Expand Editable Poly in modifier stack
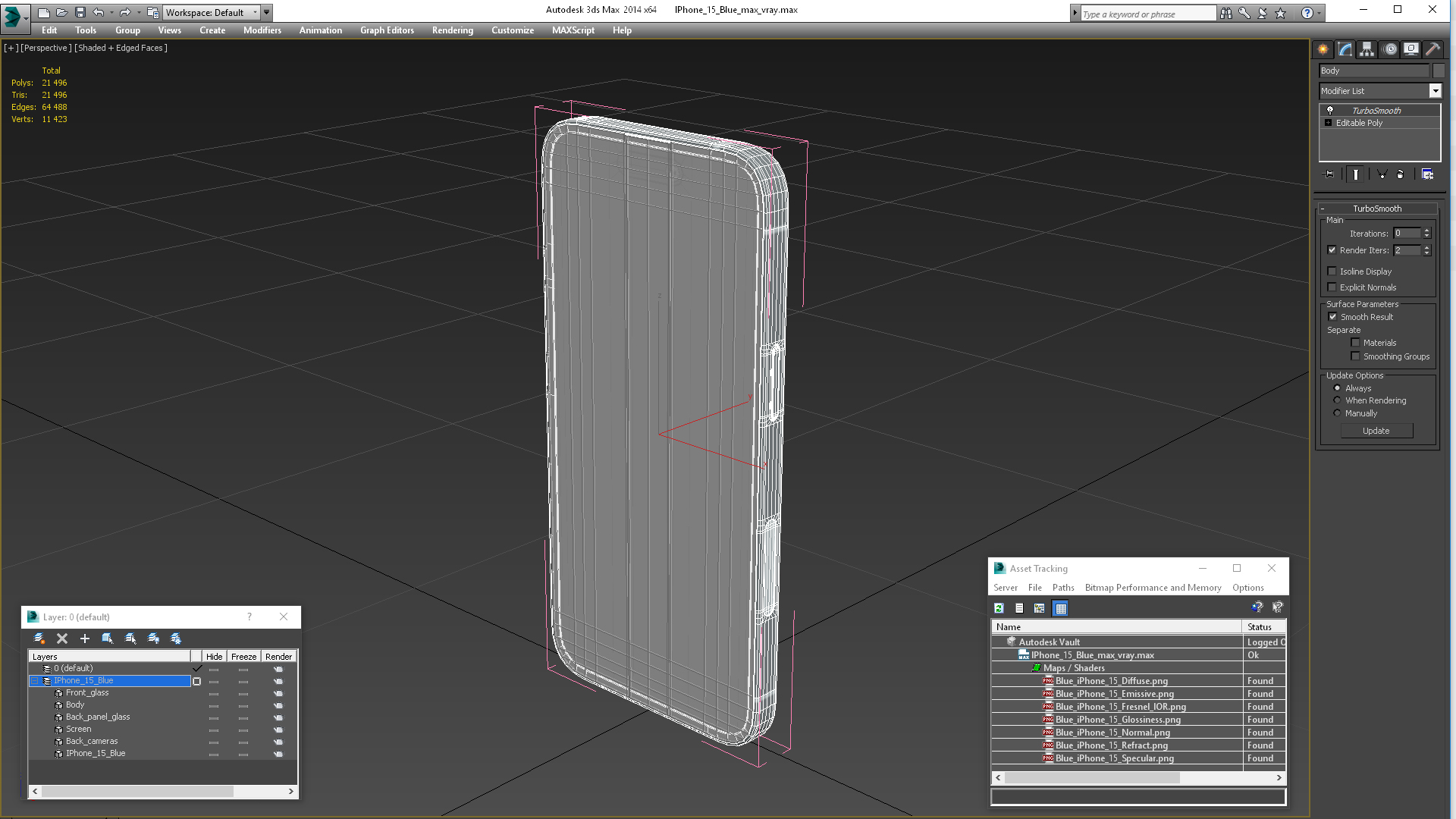 [1329, 123]
